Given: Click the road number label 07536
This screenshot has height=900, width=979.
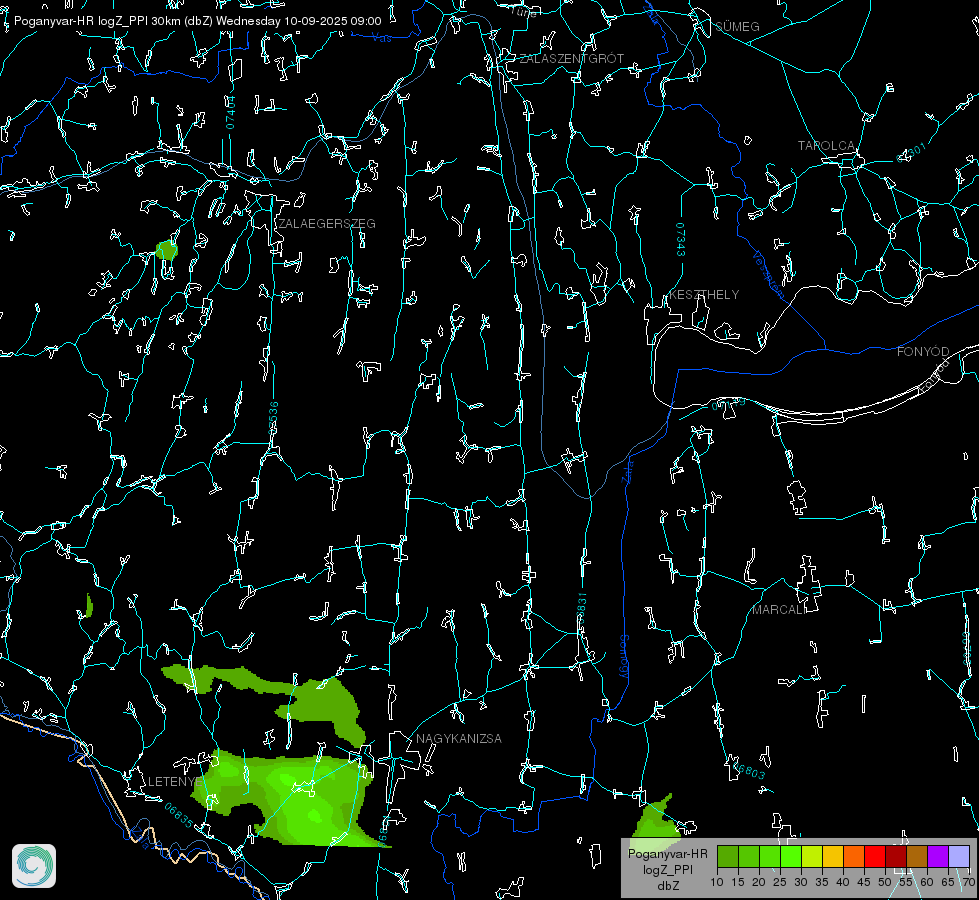Looking at the screenshot, I should tap(273, 418).
